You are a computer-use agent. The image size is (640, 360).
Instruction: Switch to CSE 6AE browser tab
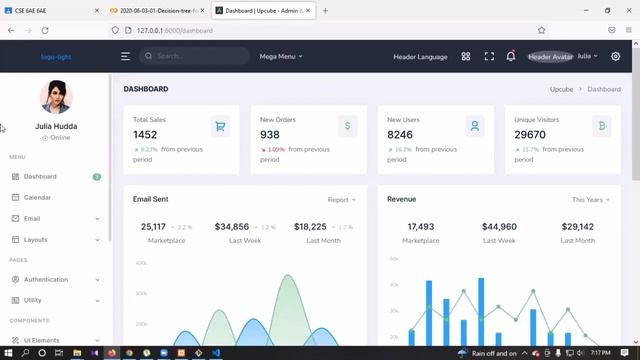point(51,11)
